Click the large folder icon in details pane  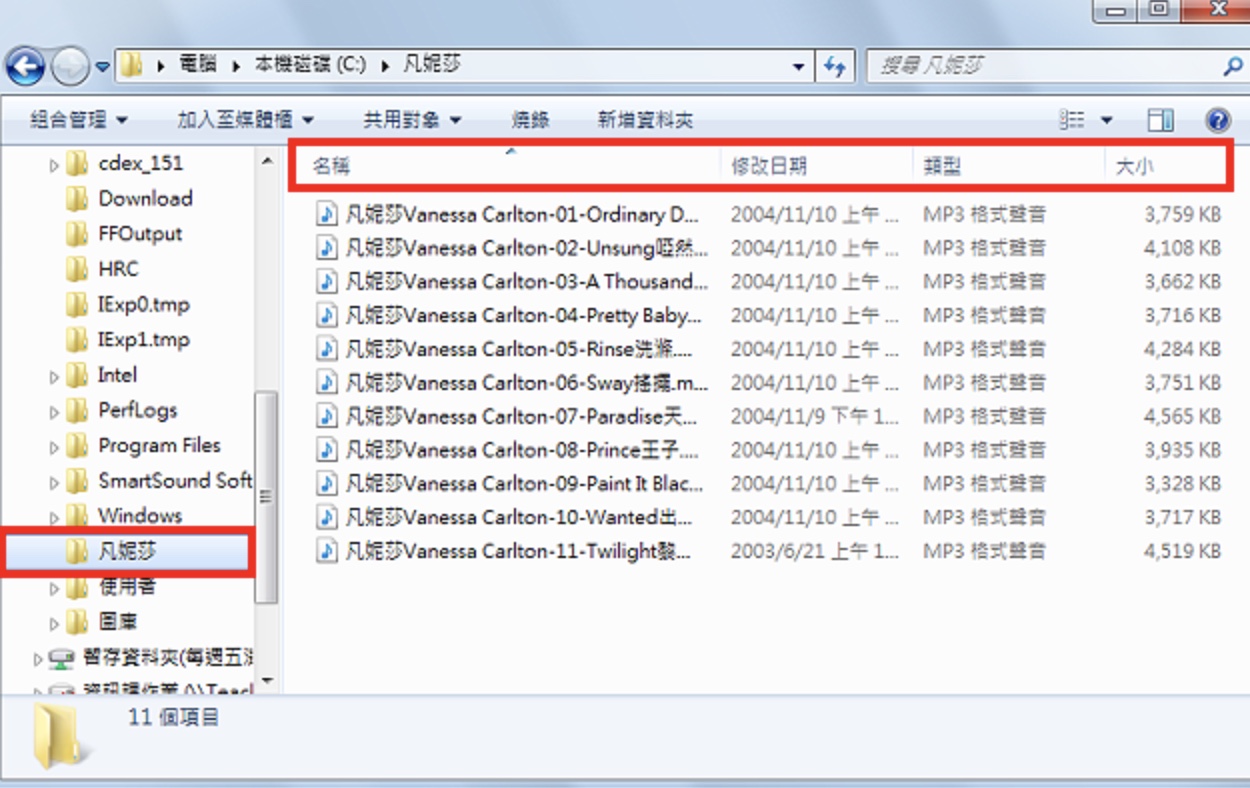click(x=62, y=736)
